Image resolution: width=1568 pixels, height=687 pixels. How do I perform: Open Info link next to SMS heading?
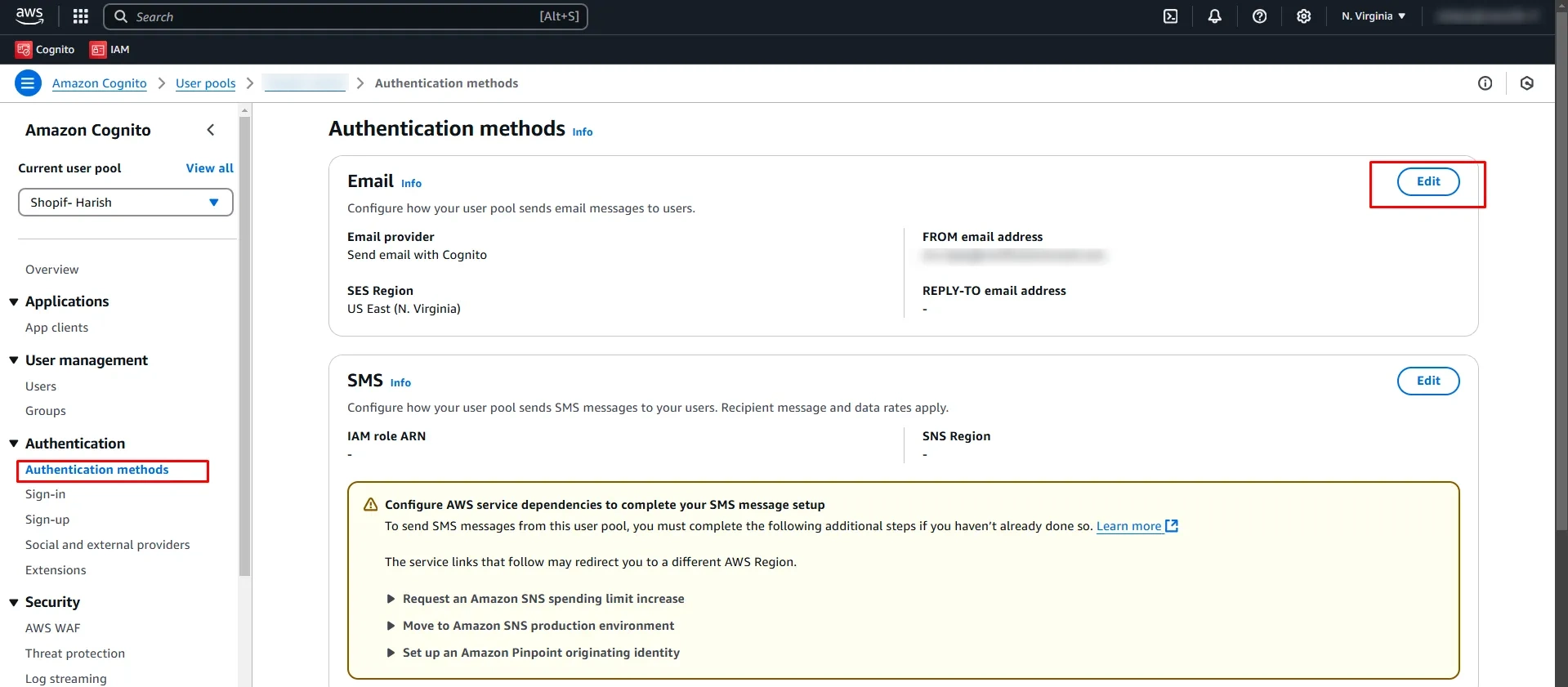(400, 382)
